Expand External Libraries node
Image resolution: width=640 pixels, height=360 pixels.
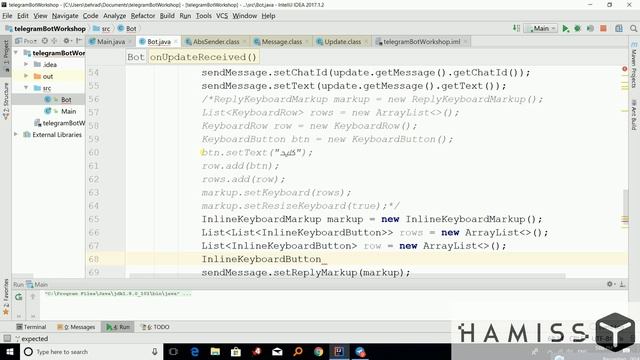[x=16, y=134]
